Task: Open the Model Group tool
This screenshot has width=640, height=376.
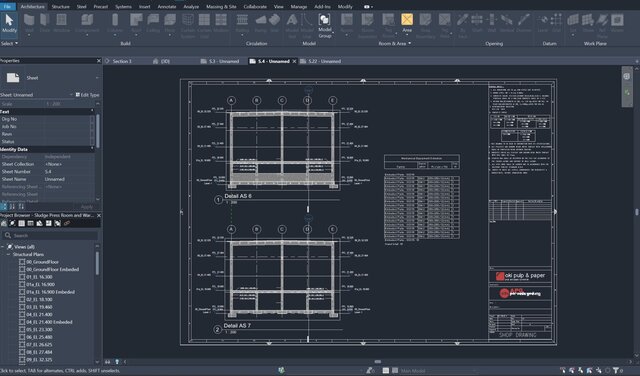Action: pyautogui.click(x=324, y=25)
